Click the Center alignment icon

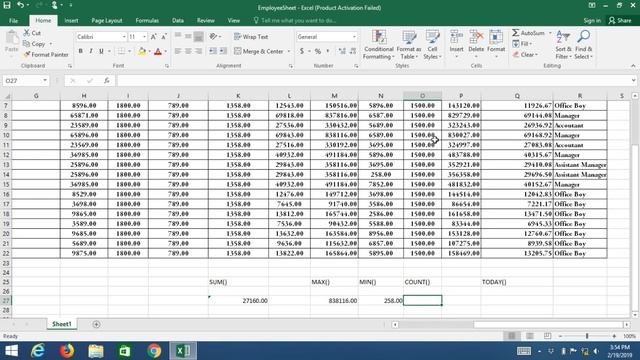188,51
